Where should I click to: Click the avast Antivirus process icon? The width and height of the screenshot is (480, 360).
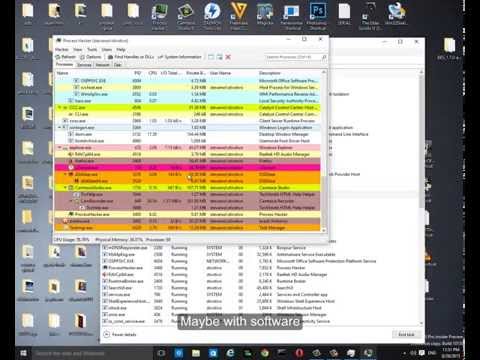(x=65, y=221)
